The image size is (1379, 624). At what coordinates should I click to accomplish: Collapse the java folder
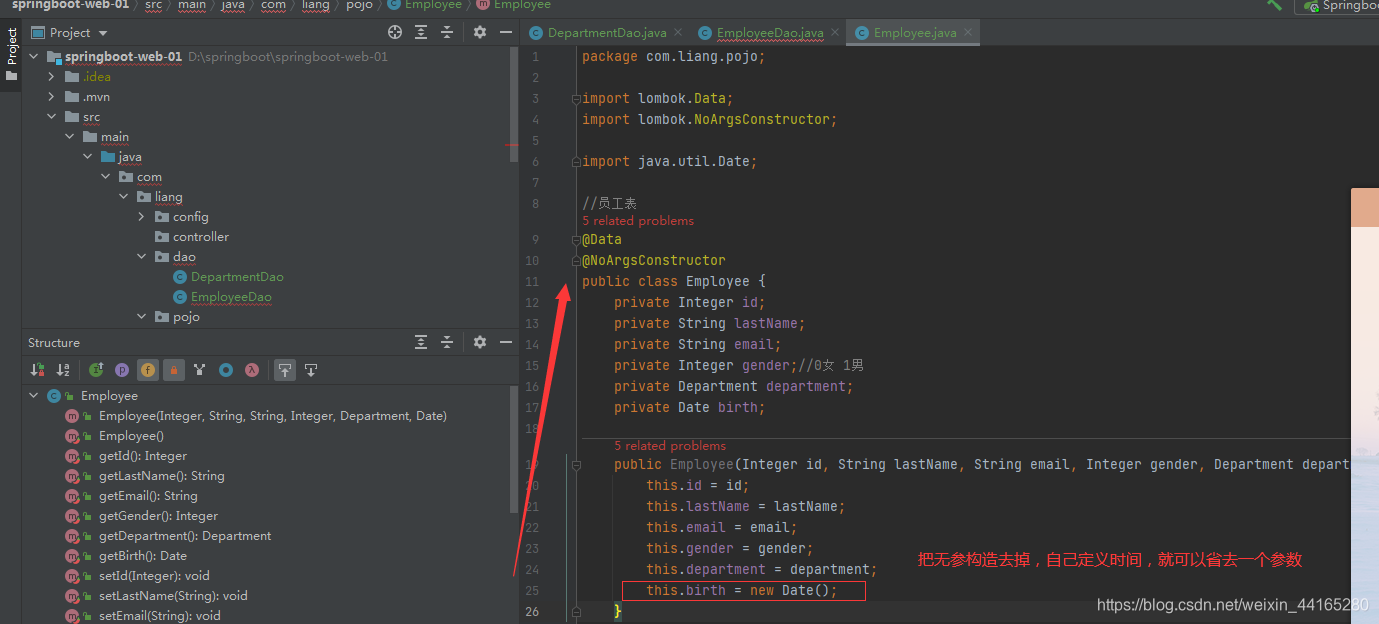pos(87,157)
